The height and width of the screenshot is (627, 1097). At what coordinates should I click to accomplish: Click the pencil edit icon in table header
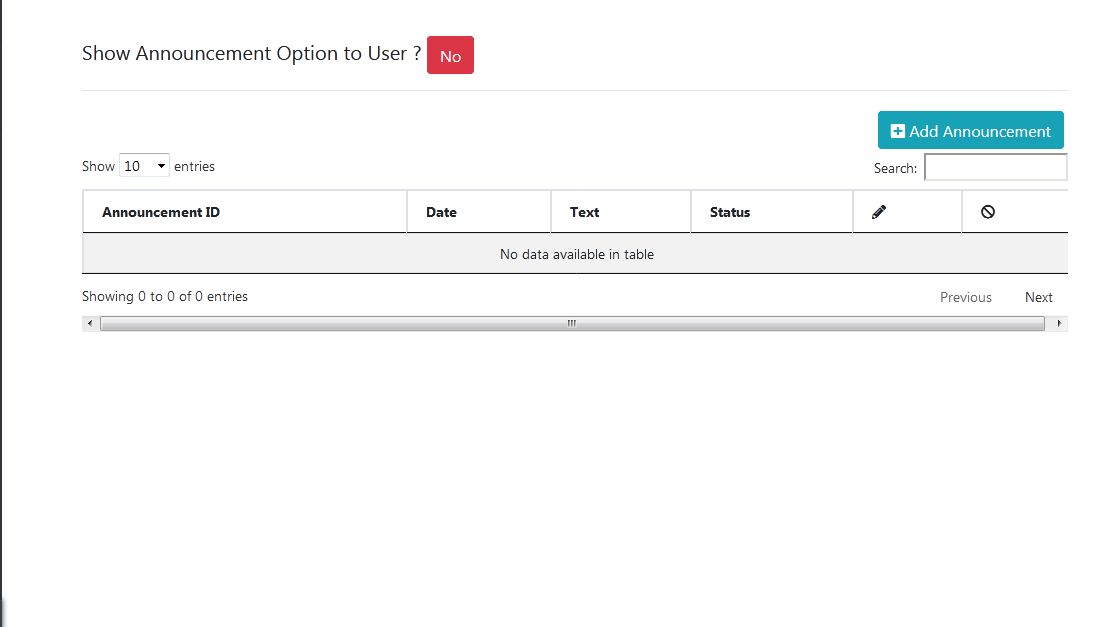click(879, 211)
